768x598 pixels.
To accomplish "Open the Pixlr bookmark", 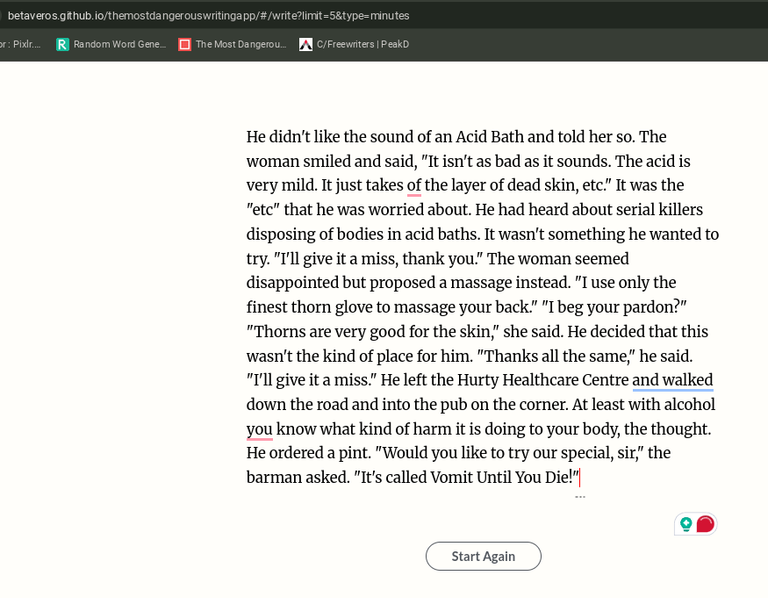I will click(x=20, y=45).
